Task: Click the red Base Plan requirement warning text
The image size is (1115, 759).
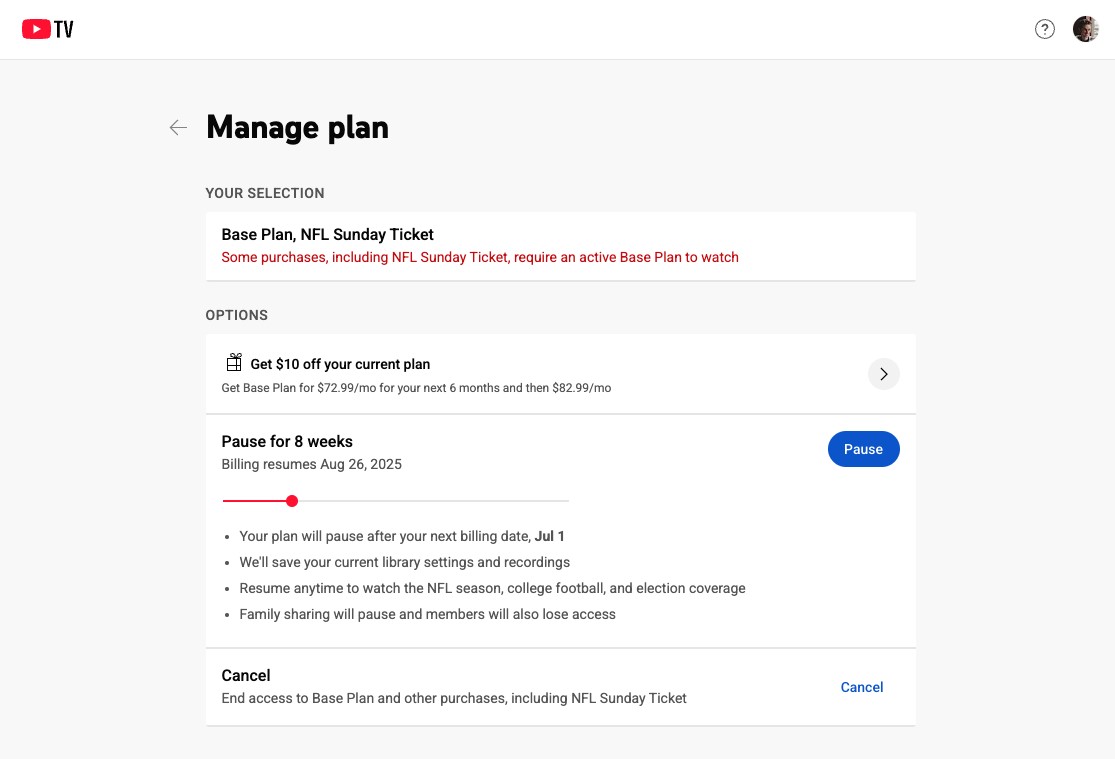Action: pos(479,257)
